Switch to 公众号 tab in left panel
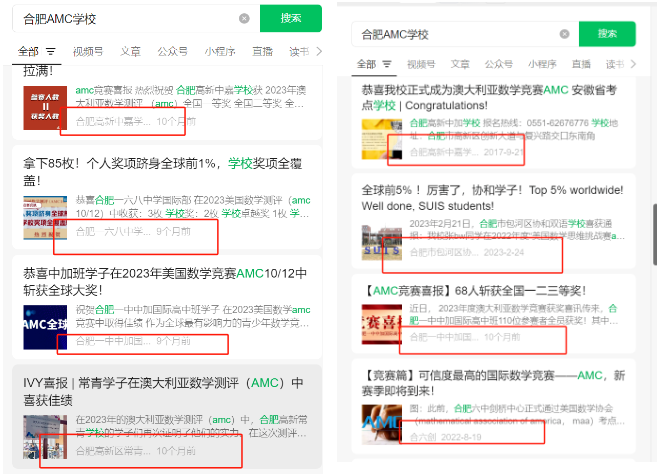This screenshot has height=474, width=657. coord(172,52)
